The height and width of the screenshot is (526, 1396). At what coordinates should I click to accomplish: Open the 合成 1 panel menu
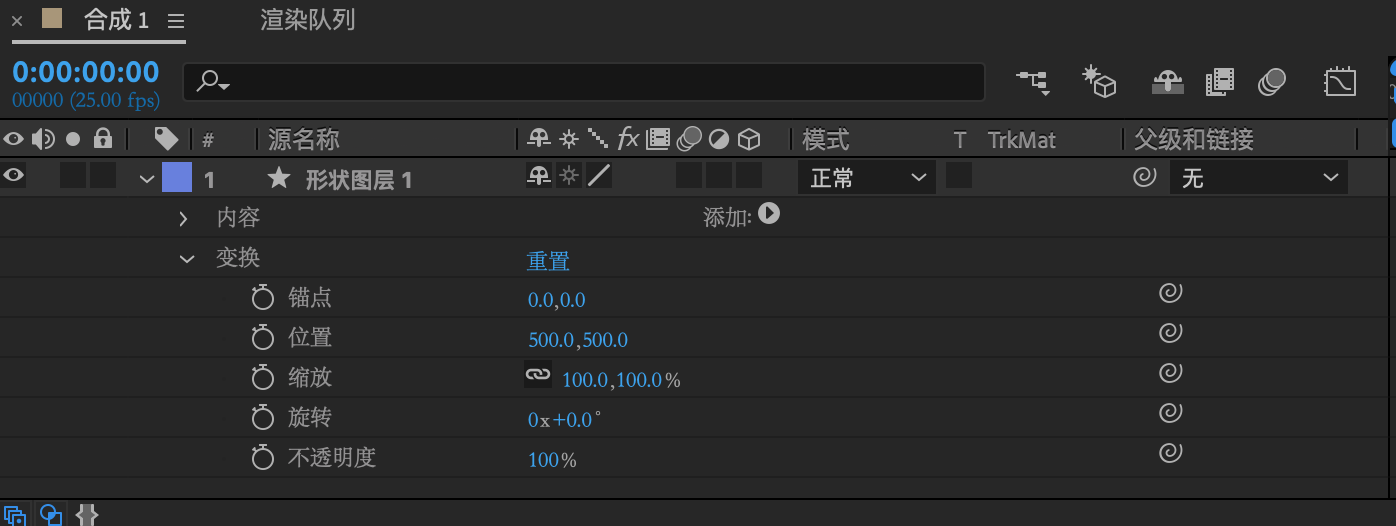(176, 21)
